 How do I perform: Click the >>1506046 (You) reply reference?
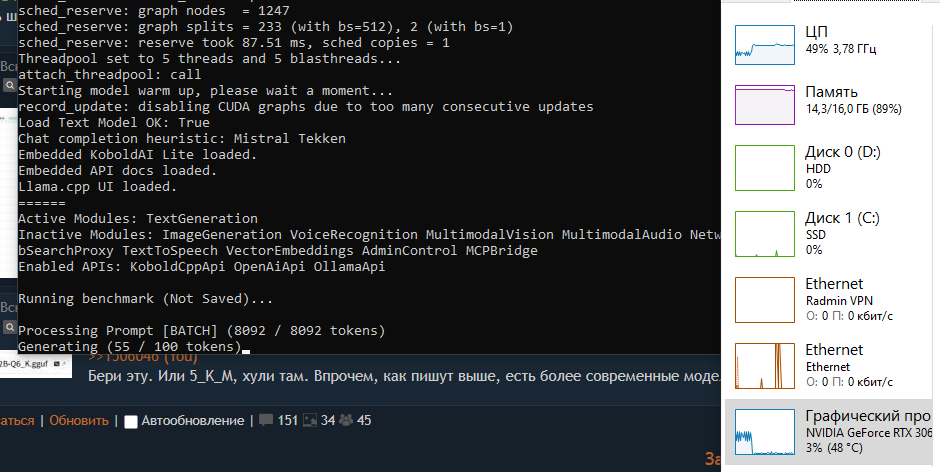pos(139,357)
